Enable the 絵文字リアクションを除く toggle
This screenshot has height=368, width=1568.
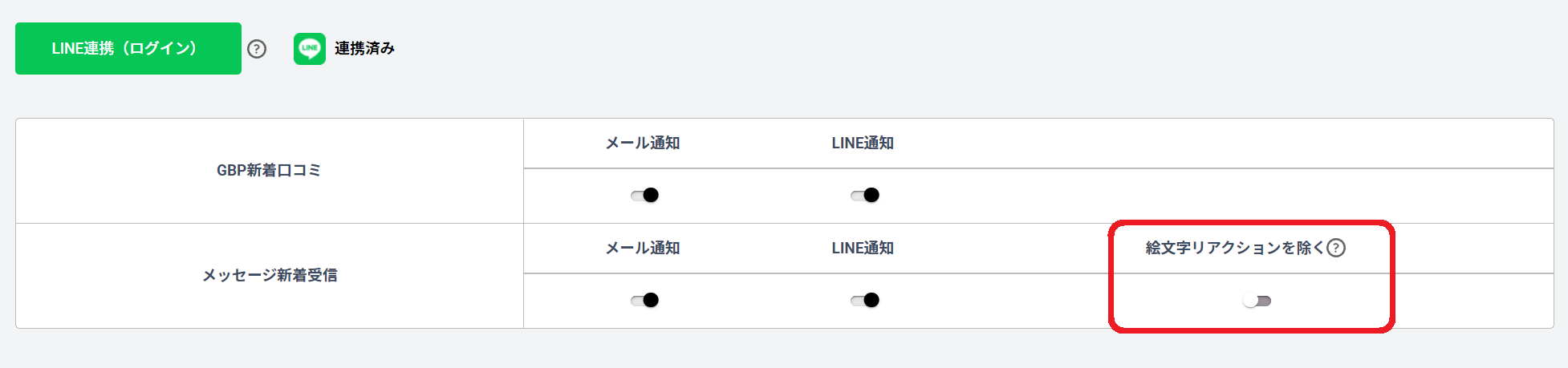click(1257, 301)
